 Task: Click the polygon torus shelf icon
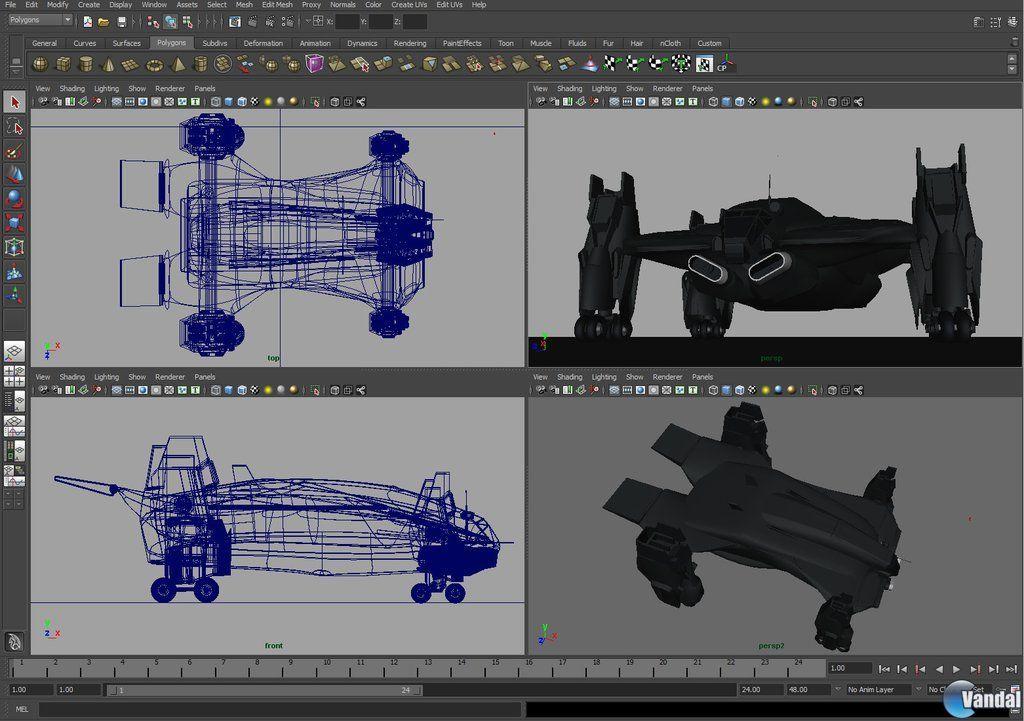pos(154,64)
